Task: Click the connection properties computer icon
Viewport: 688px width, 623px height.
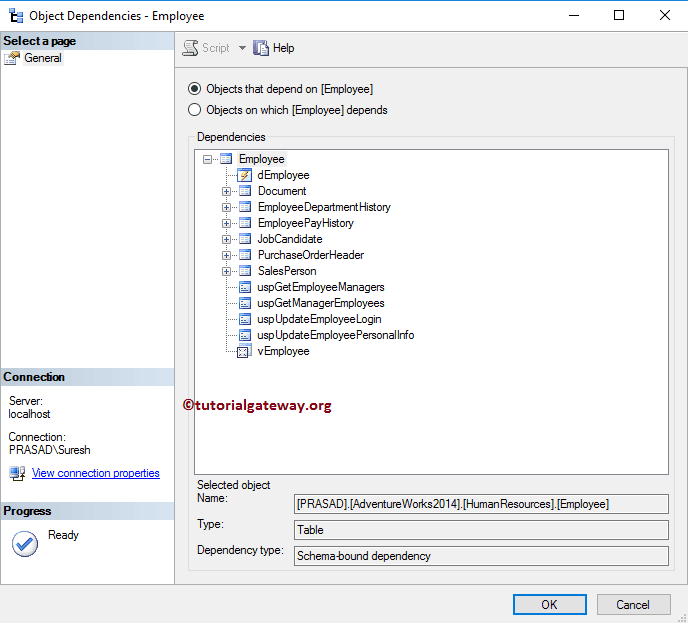Action: tap(17, 473)
